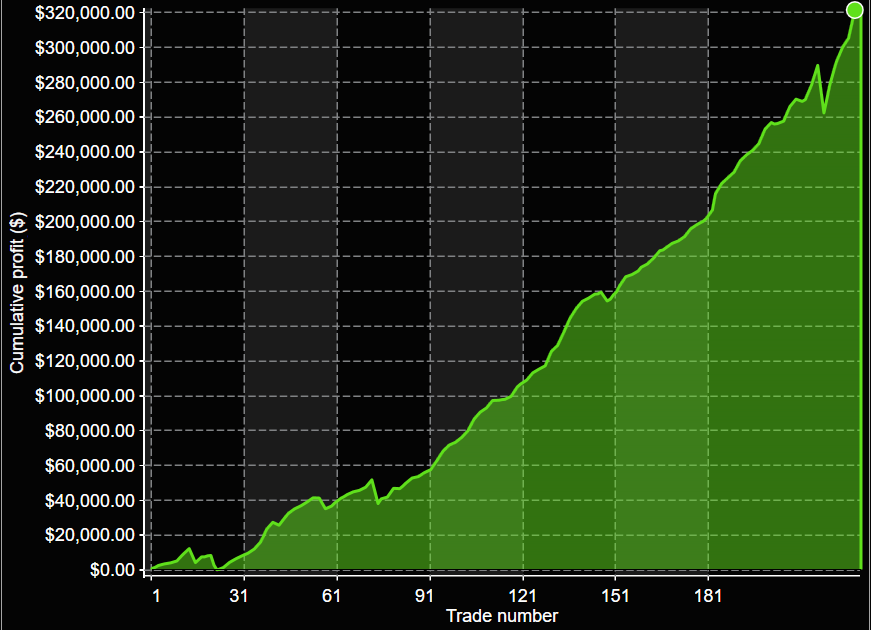
Task: Click the $320,000.00 axis label
Action: pyautogui.click(x=85, y=13)
